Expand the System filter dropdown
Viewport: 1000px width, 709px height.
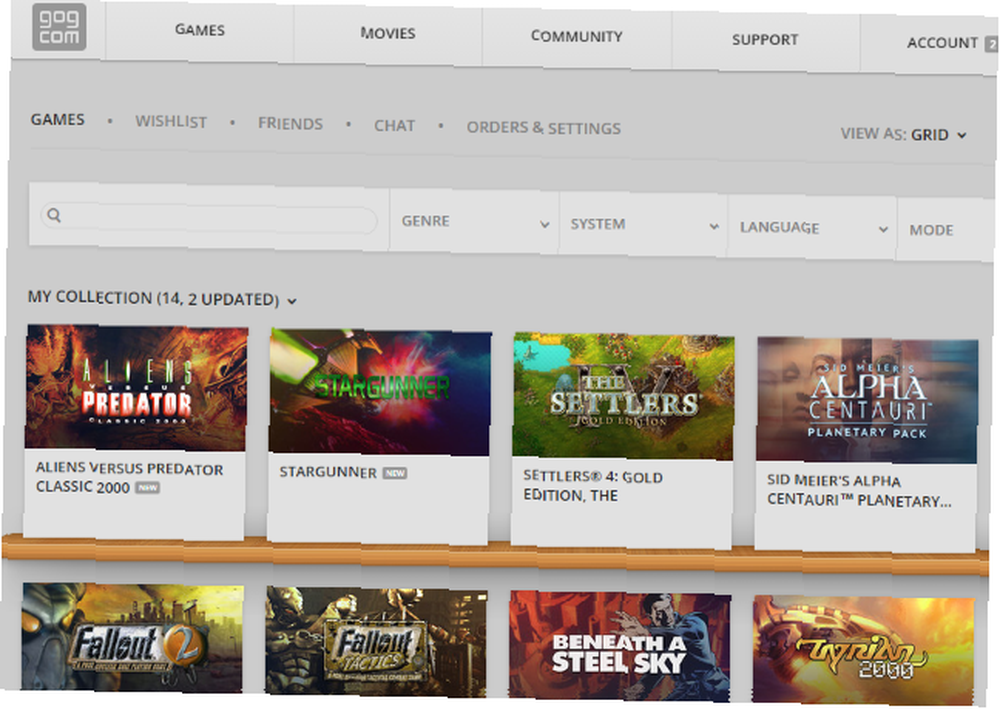pyautogui.click(x=643, y=224)
